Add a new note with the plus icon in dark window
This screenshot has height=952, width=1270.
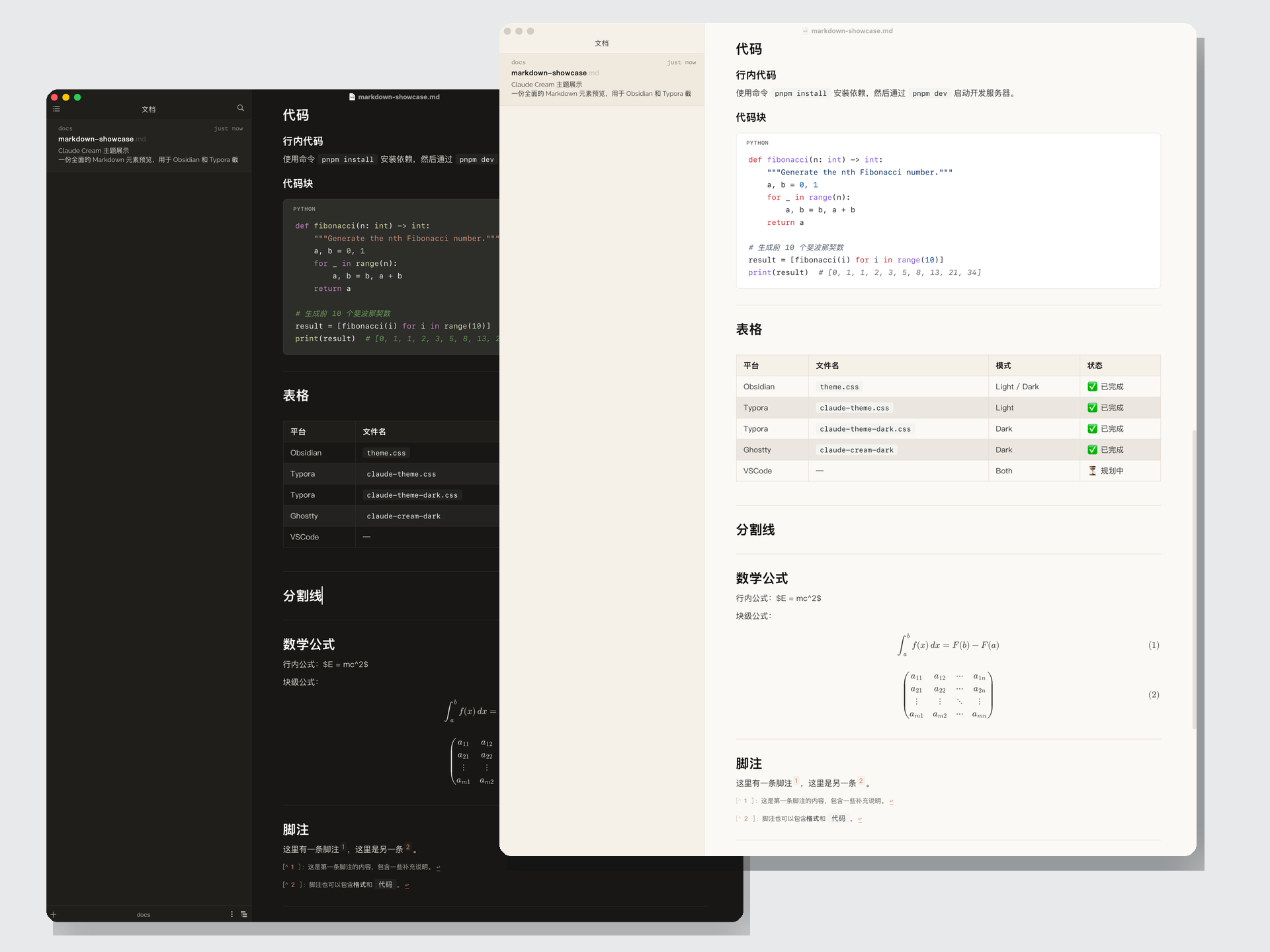(54, 915)
